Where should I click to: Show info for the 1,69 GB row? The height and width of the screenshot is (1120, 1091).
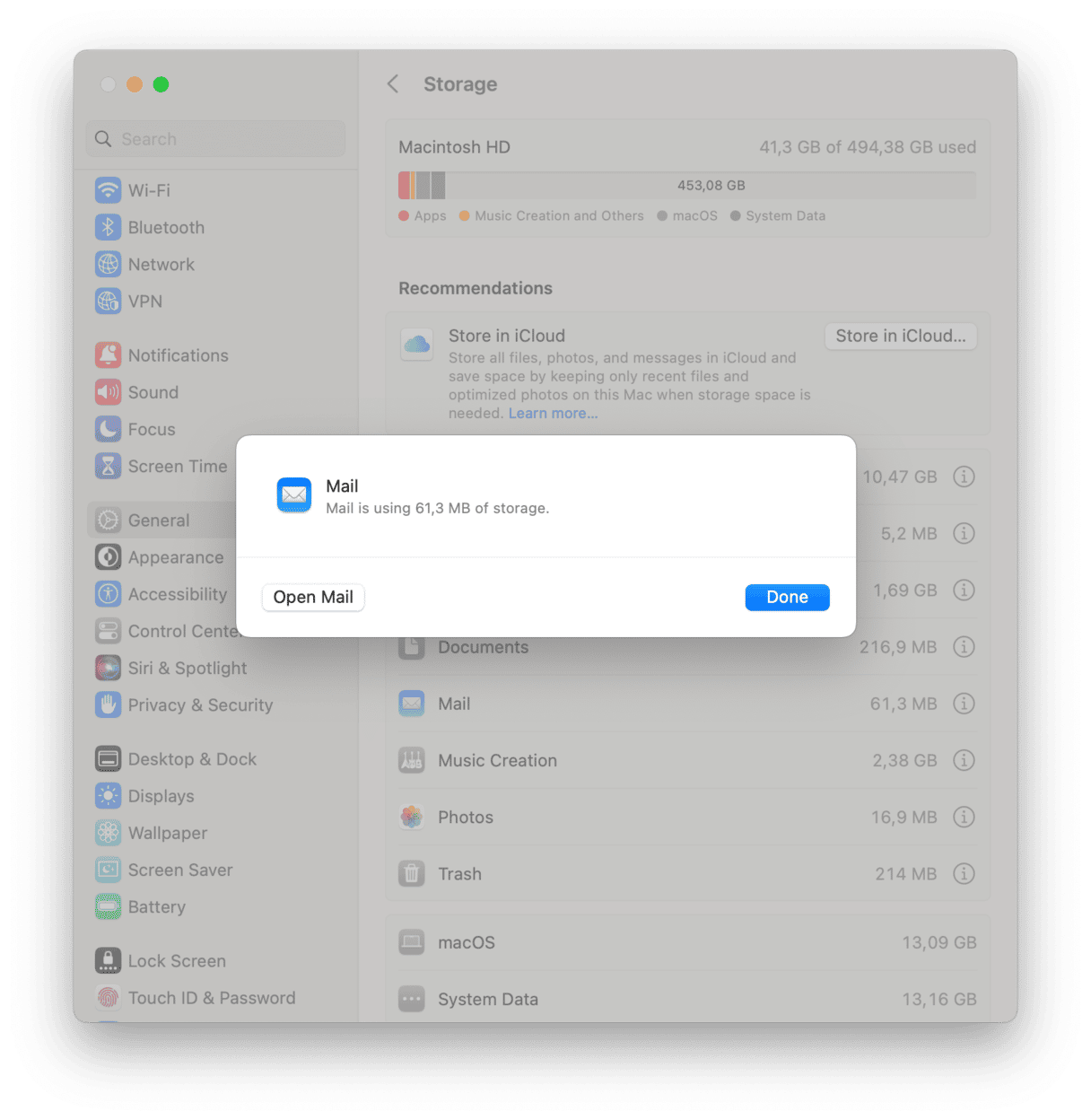[x=964, y=590]
